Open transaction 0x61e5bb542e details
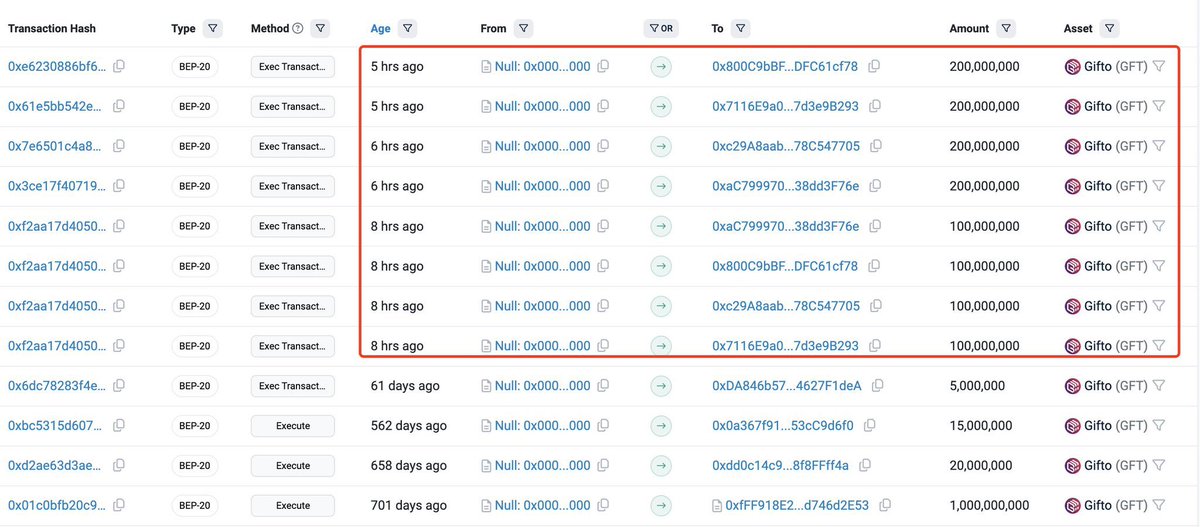 (56, 106)
